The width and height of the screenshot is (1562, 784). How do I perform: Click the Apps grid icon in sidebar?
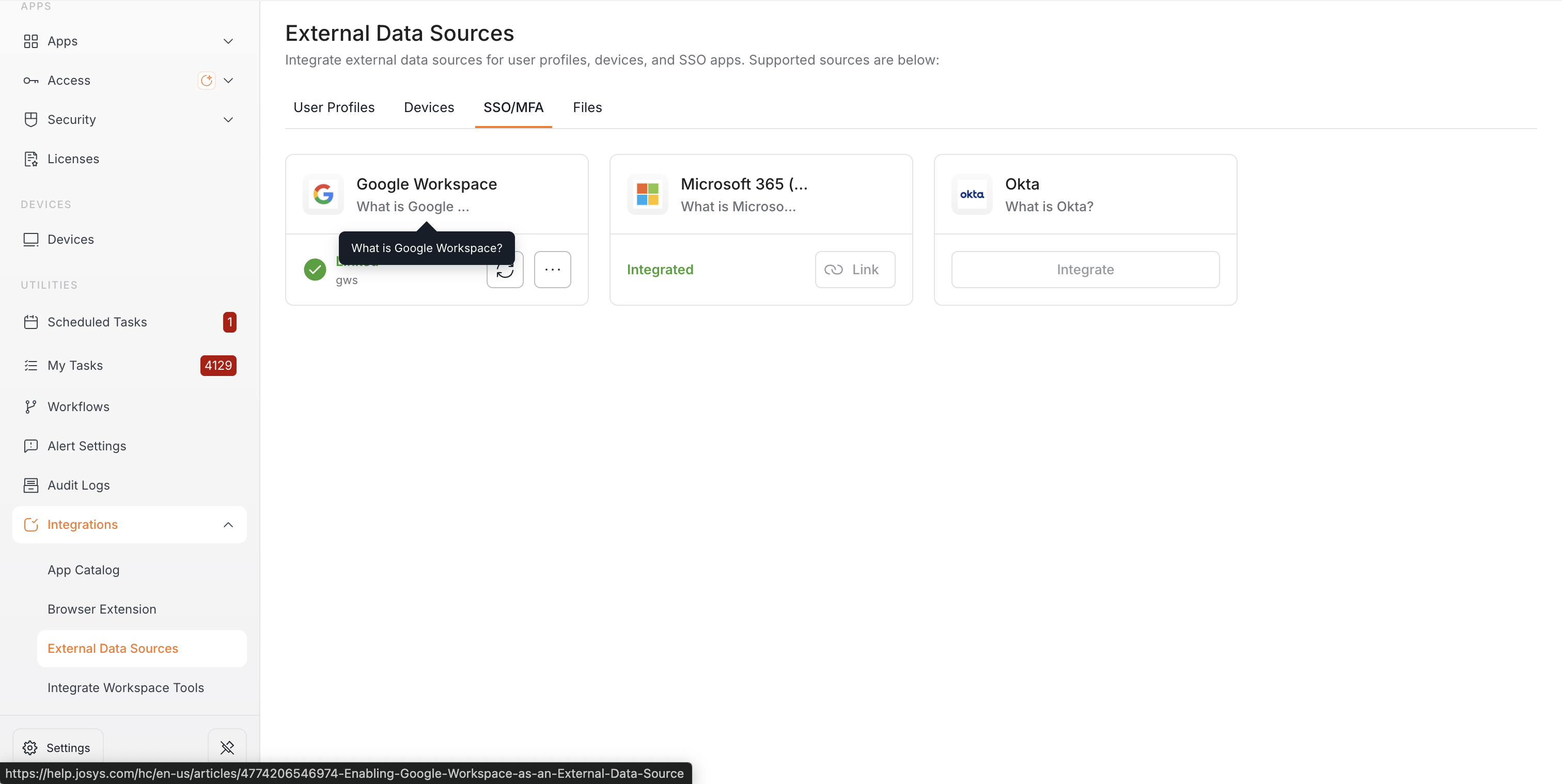[x=30, y=41]
